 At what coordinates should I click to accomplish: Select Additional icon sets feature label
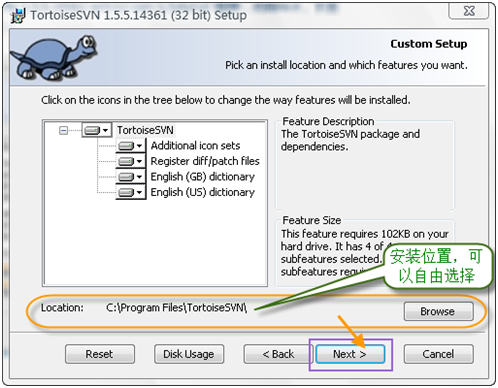click(x=195, y=146)
